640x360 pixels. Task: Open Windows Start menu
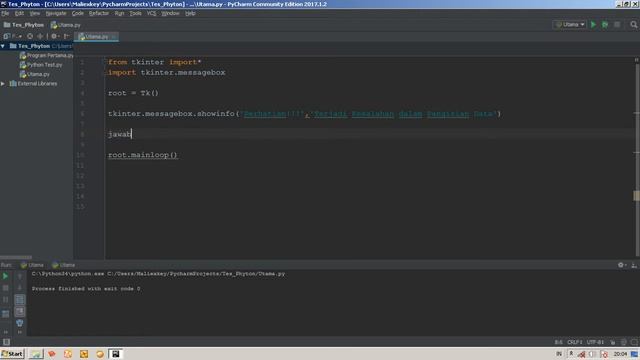12,354
